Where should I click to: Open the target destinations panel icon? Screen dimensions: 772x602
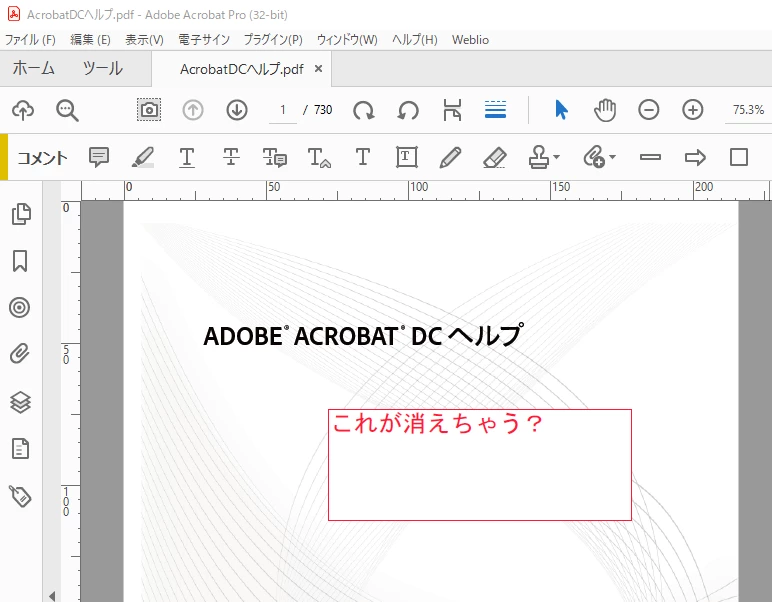(x=20, y=308)
